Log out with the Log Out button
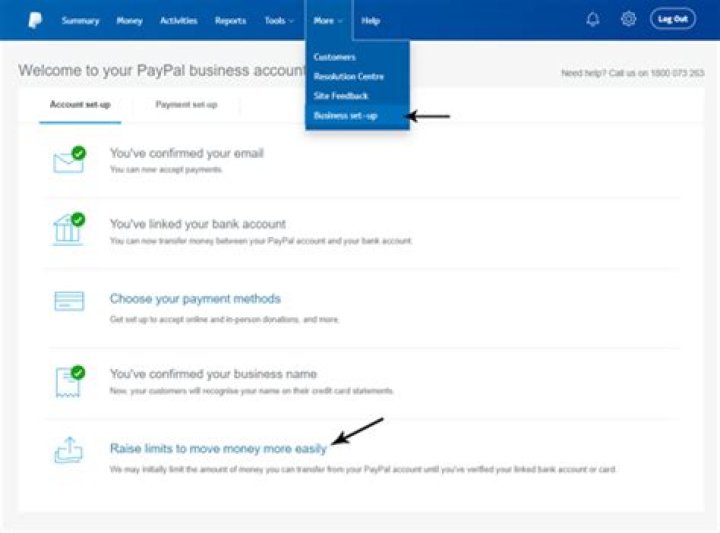Image resolution: width=720 pixels, height=533 pixels. pyautogui.click(x=673, y=19)
